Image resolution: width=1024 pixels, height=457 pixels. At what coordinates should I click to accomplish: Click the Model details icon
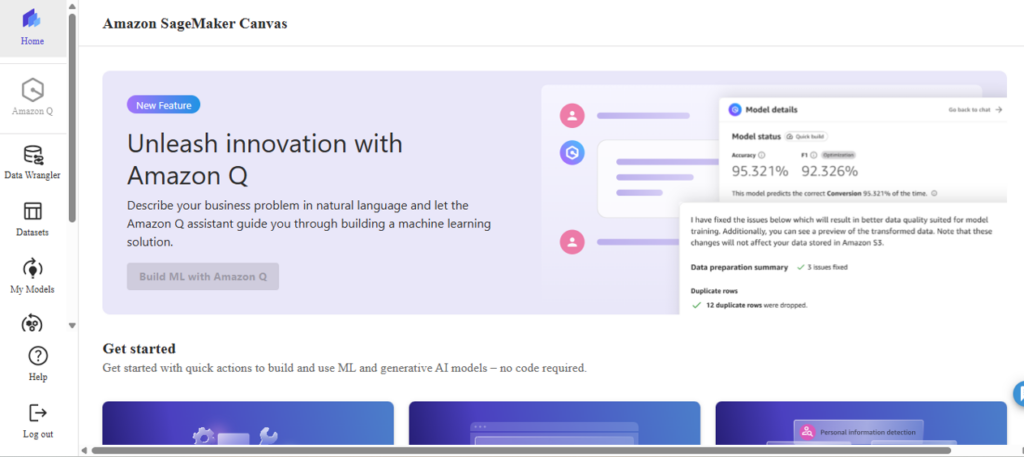(x=735, y=110)
